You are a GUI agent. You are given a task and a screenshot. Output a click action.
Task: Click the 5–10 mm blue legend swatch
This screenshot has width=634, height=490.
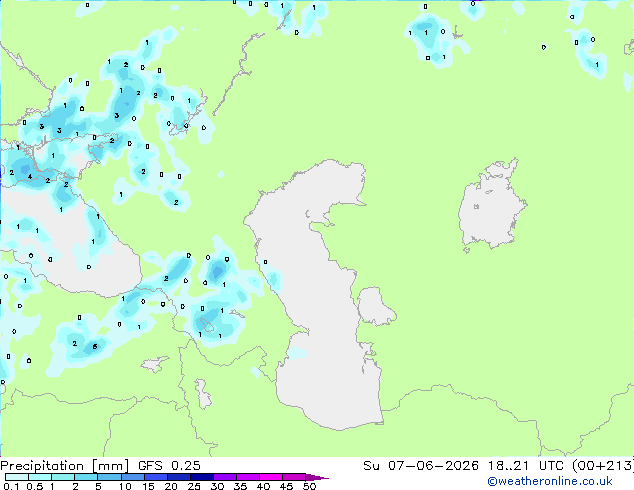(x=109, y=477)
